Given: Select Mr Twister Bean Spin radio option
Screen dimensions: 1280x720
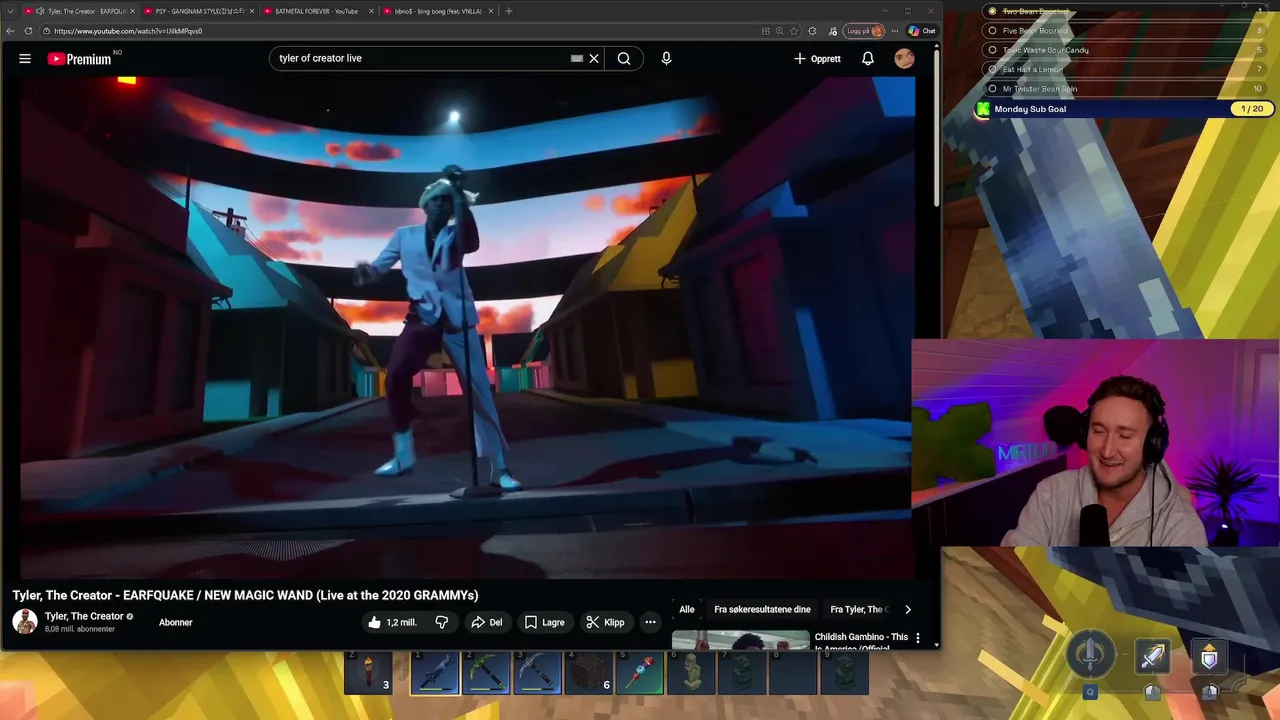Looking at the screenshot, I should click(992, 89).
